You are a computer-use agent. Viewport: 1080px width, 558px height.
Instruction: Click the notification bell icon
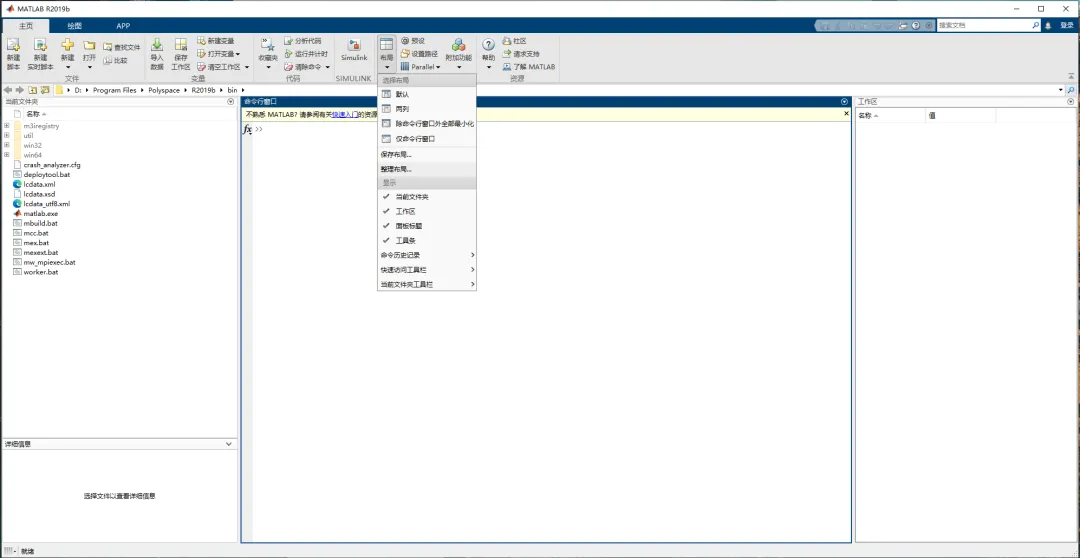1048,25
